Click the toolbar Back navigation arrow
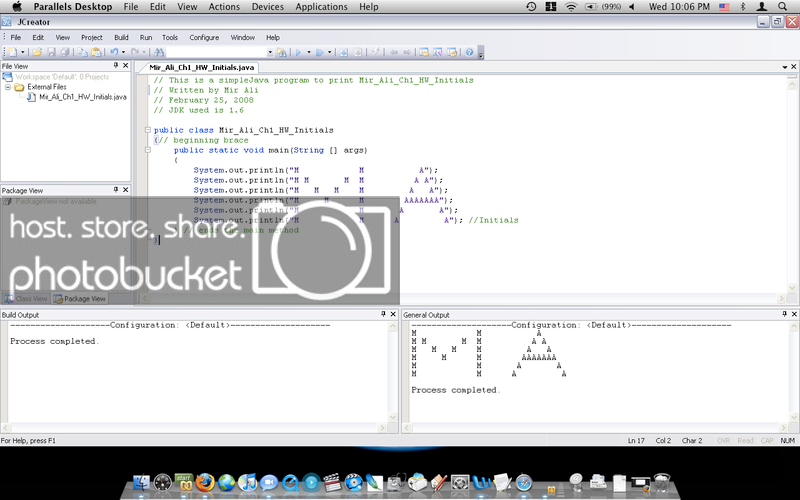The image size is (800, 500). click(x=393, y=52)
